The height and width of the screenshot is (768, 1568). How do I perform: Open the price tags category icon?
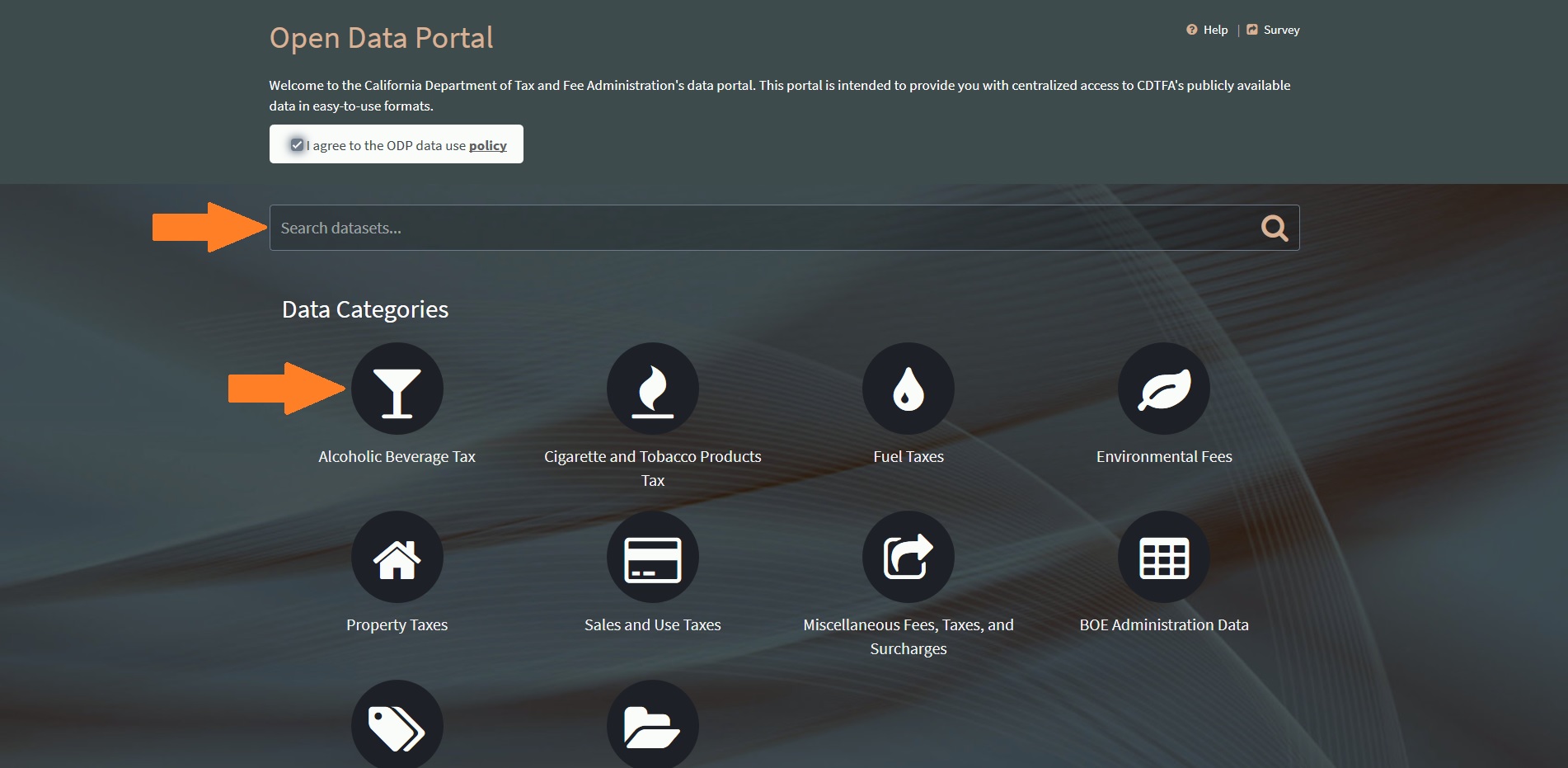[397, 724]
